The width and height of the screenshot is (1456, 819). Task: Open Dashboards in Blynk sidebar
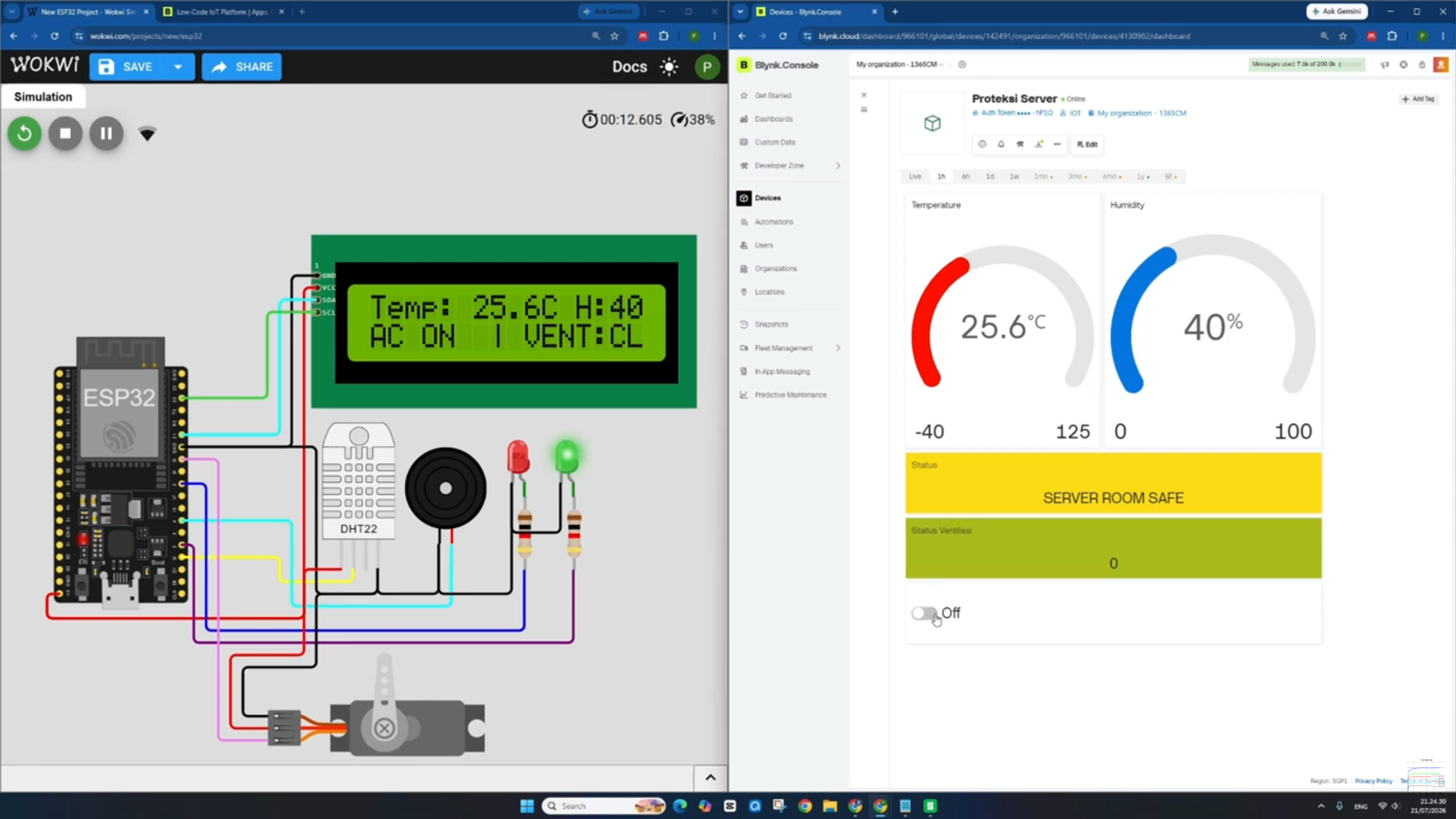(x=773, y=119)
